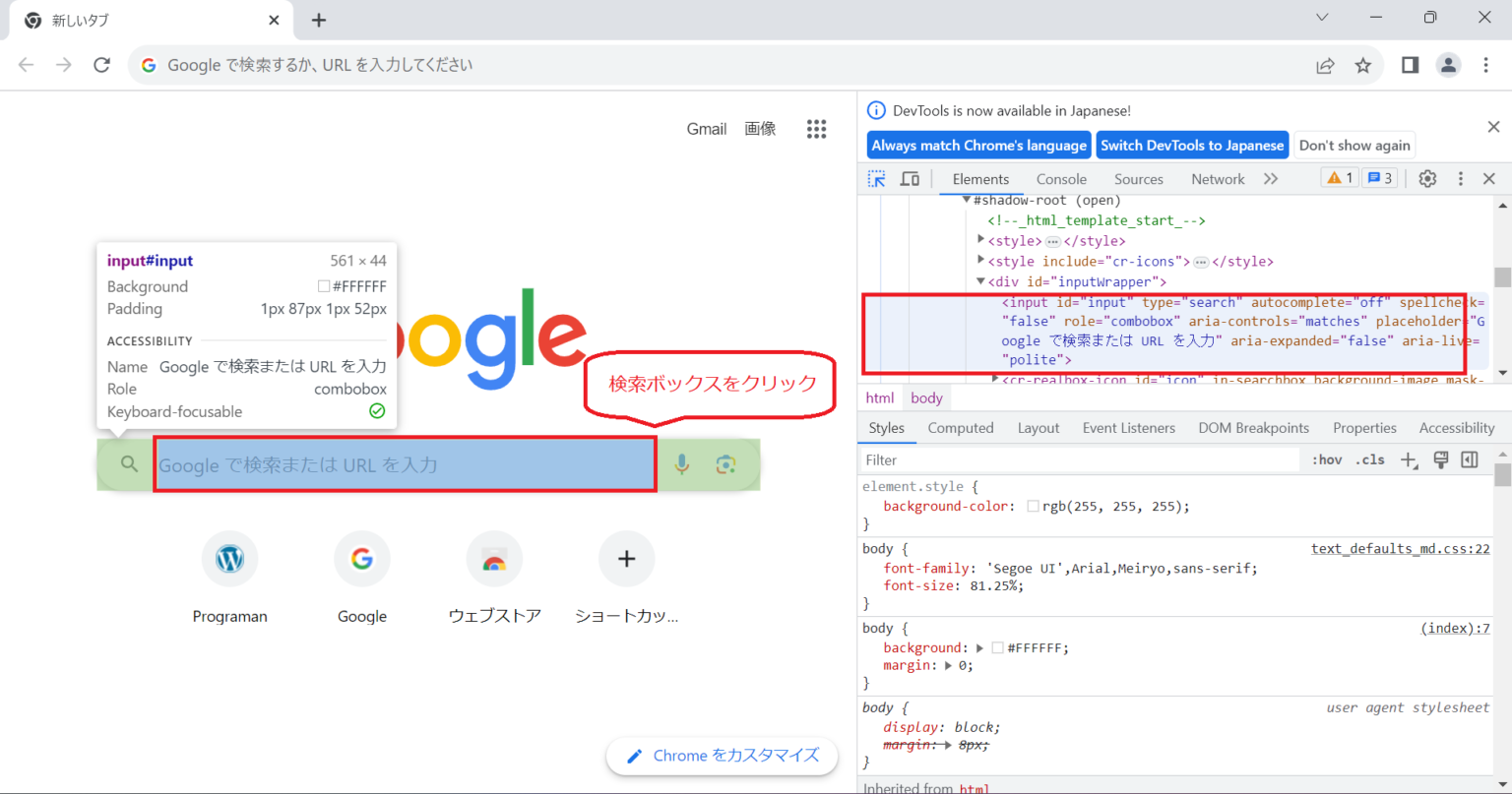The image size is (1512, 794).
Task: Open the text_defaults_md.css:22 source link
Action: point(1400,549)
